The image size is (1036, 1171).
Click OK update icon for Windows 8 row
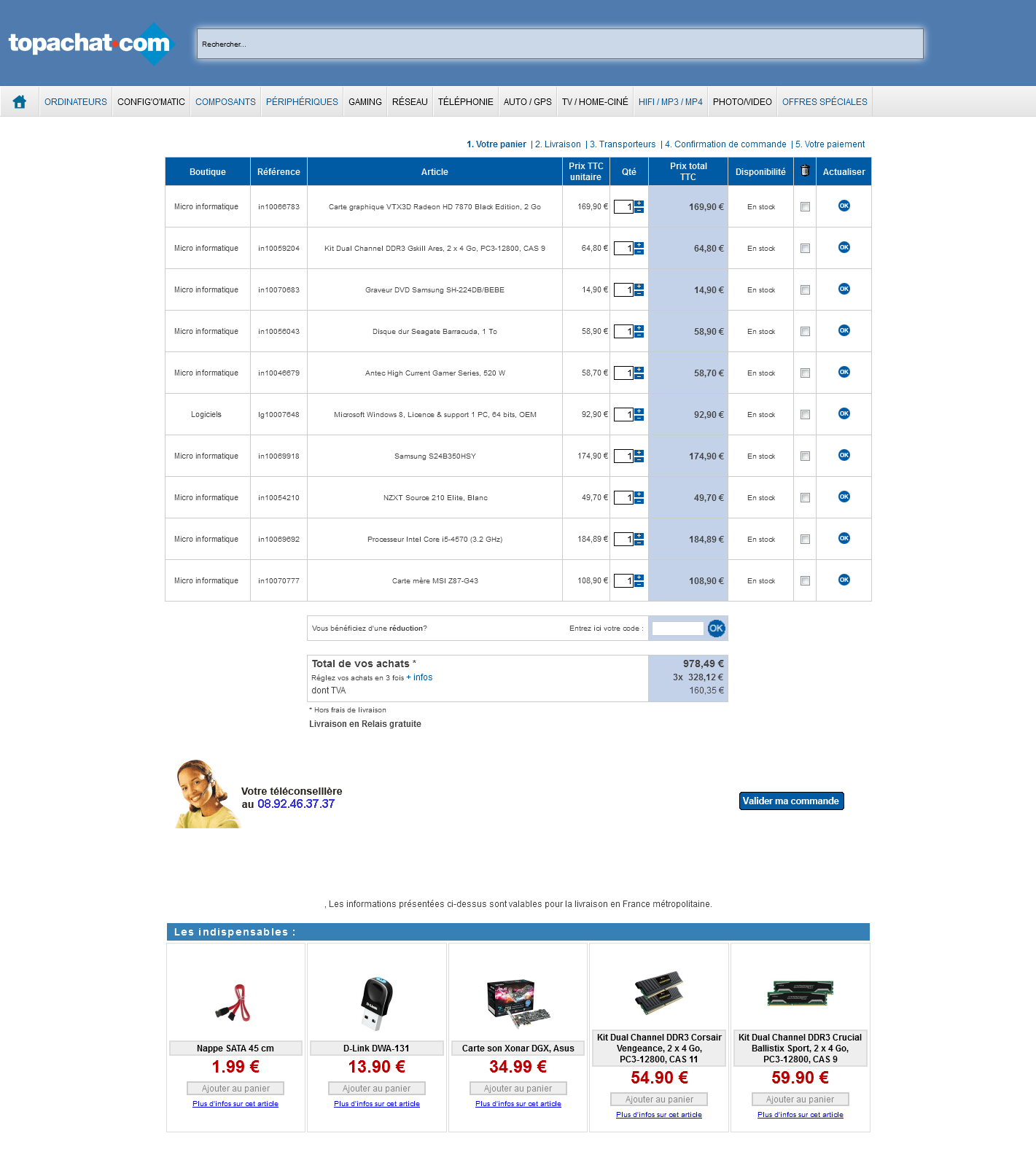[844, 413]
